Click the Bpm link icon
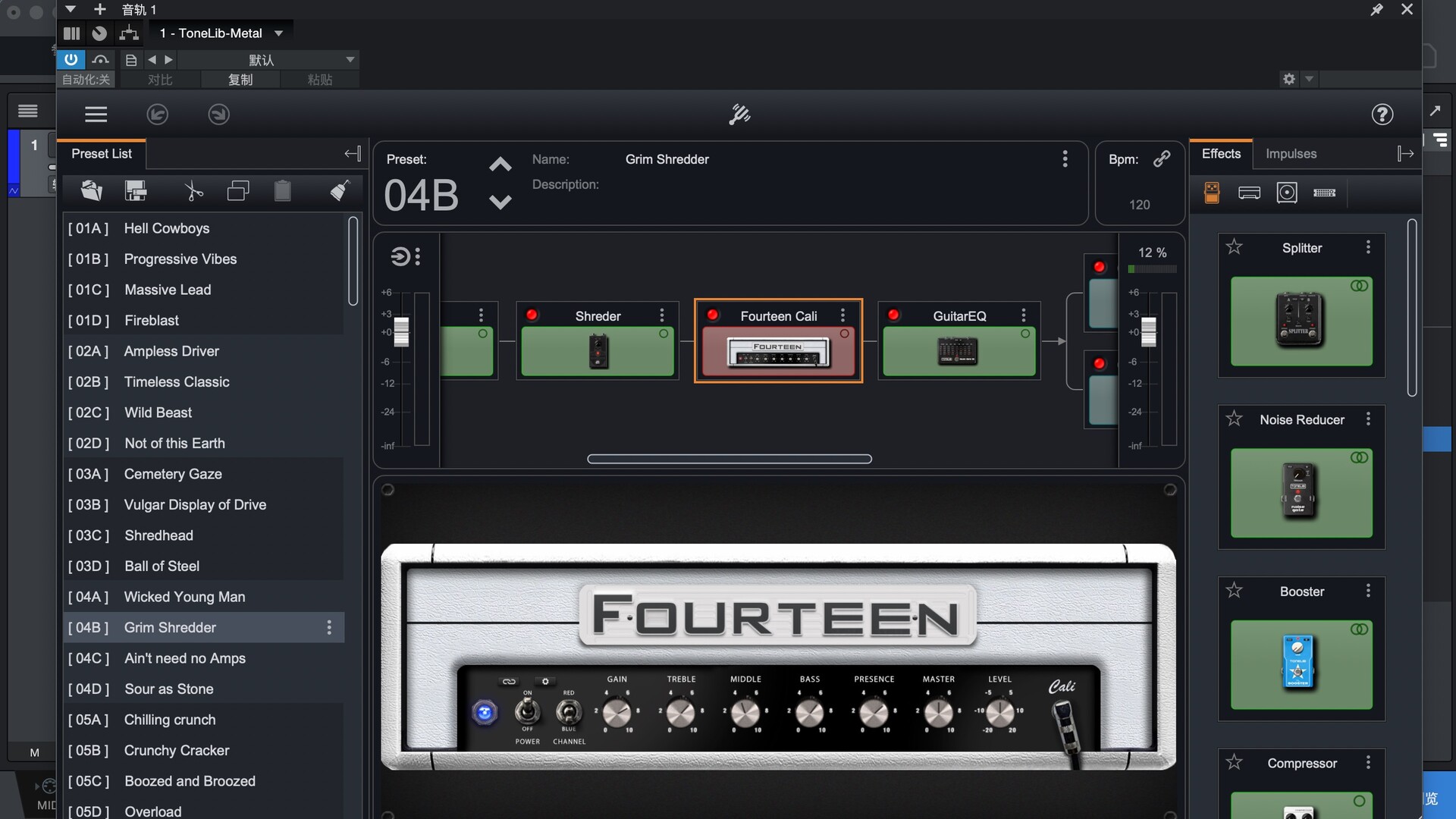The image size is (1456, 819). pos(1162,158)
